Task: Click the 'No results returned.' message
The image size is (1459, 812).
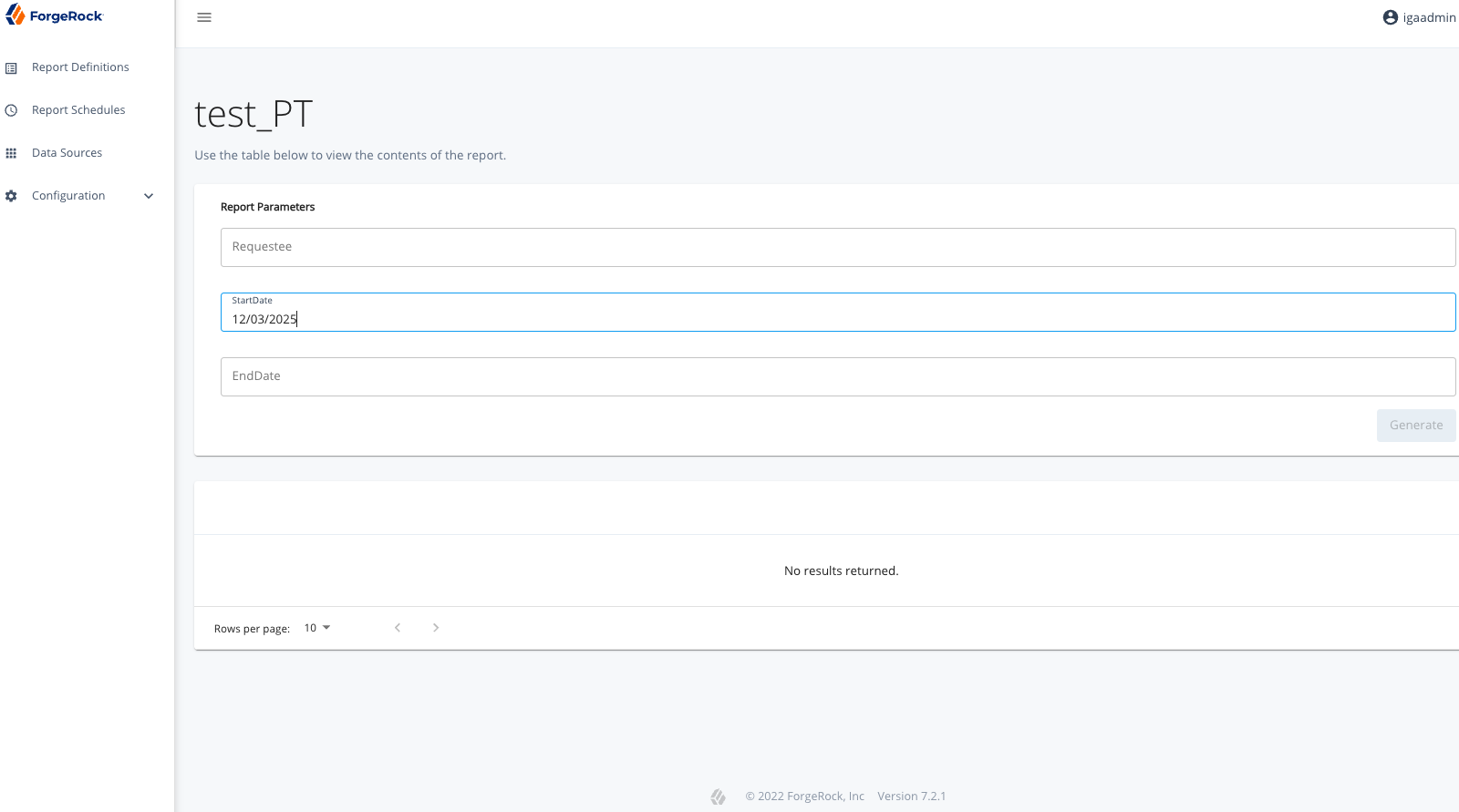Action: click(x=841, y=570)
